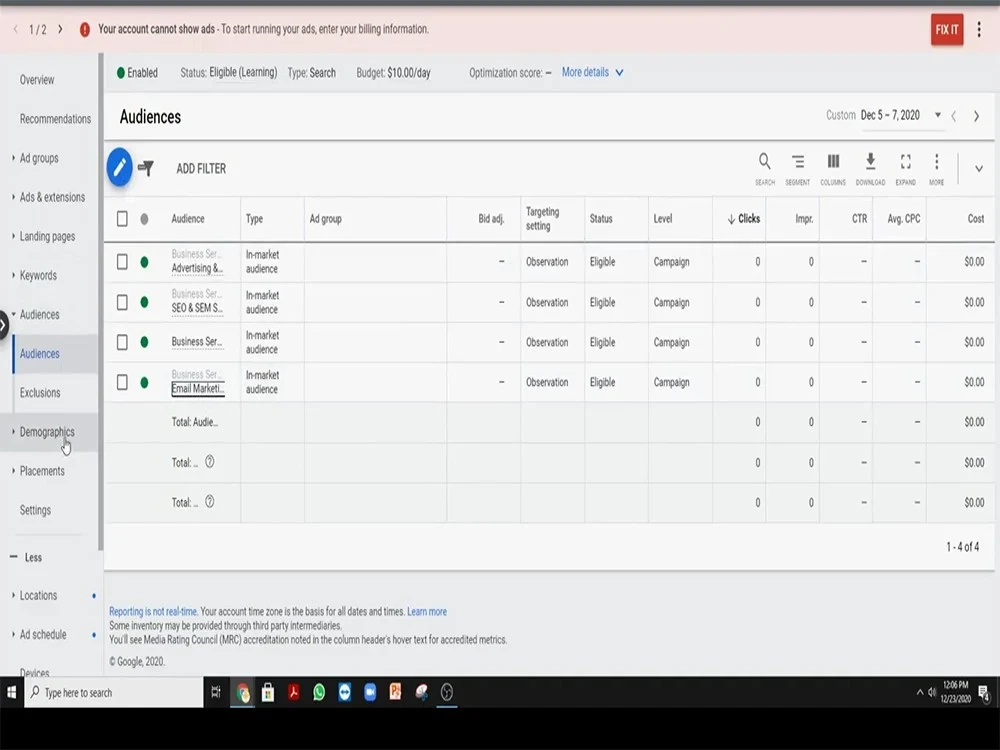1000x750 pixels.
Task: Click the FIX IT button
Action: [x=947, y=29]
